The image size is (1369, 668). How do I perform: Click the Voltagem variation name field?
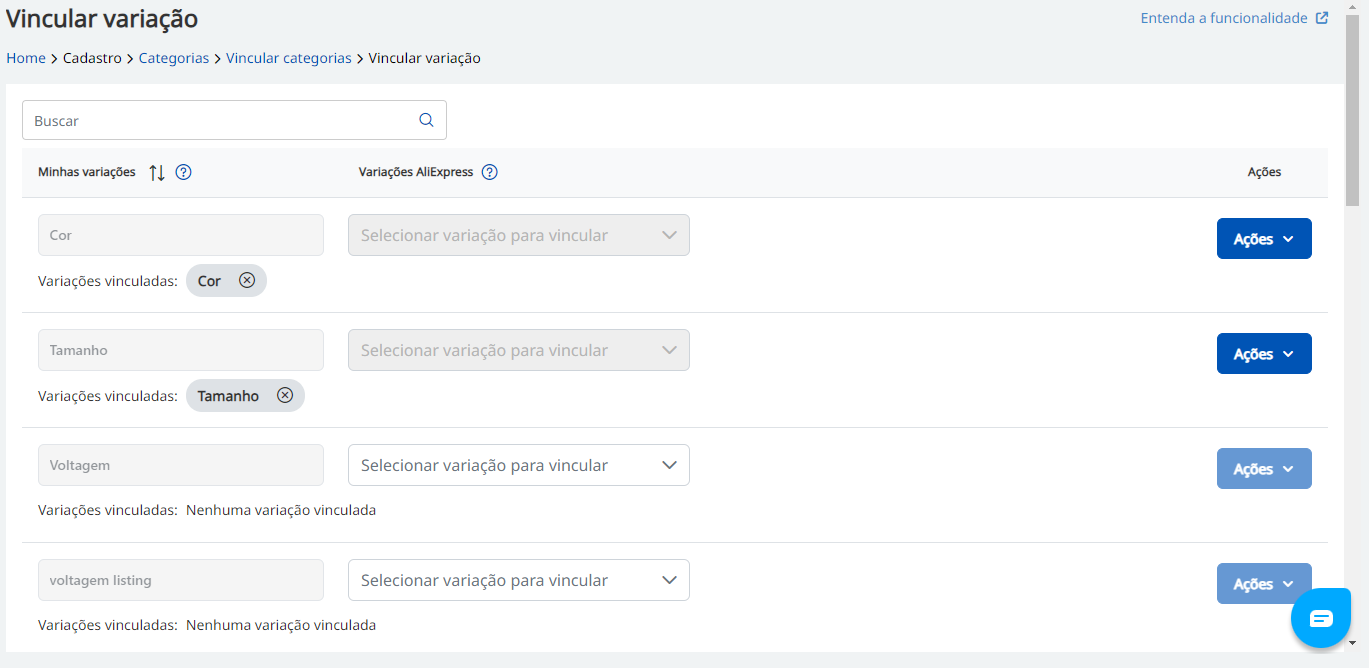181,465
